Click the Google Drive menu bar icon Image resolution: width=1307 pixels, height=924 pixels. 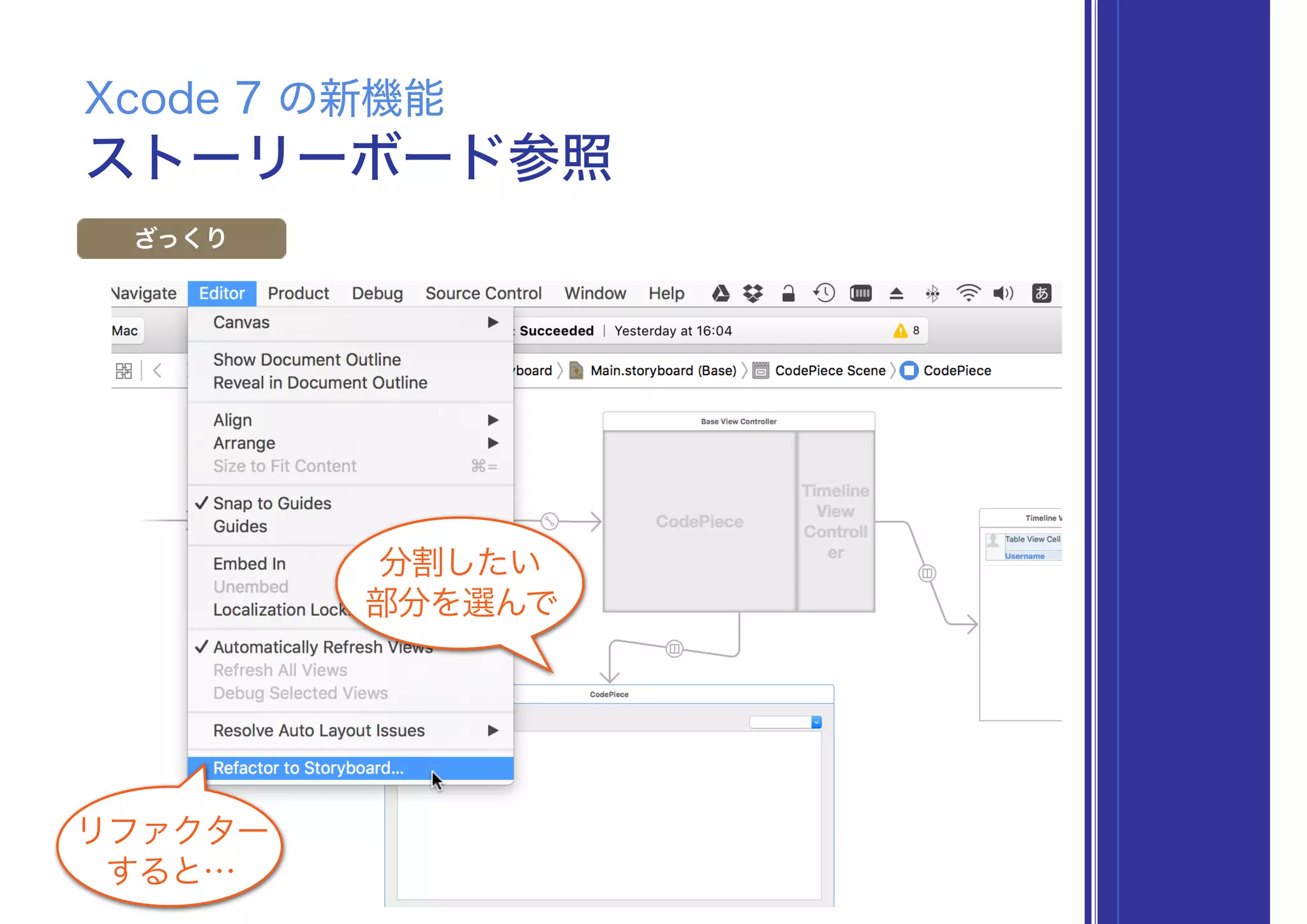point(721,294)
